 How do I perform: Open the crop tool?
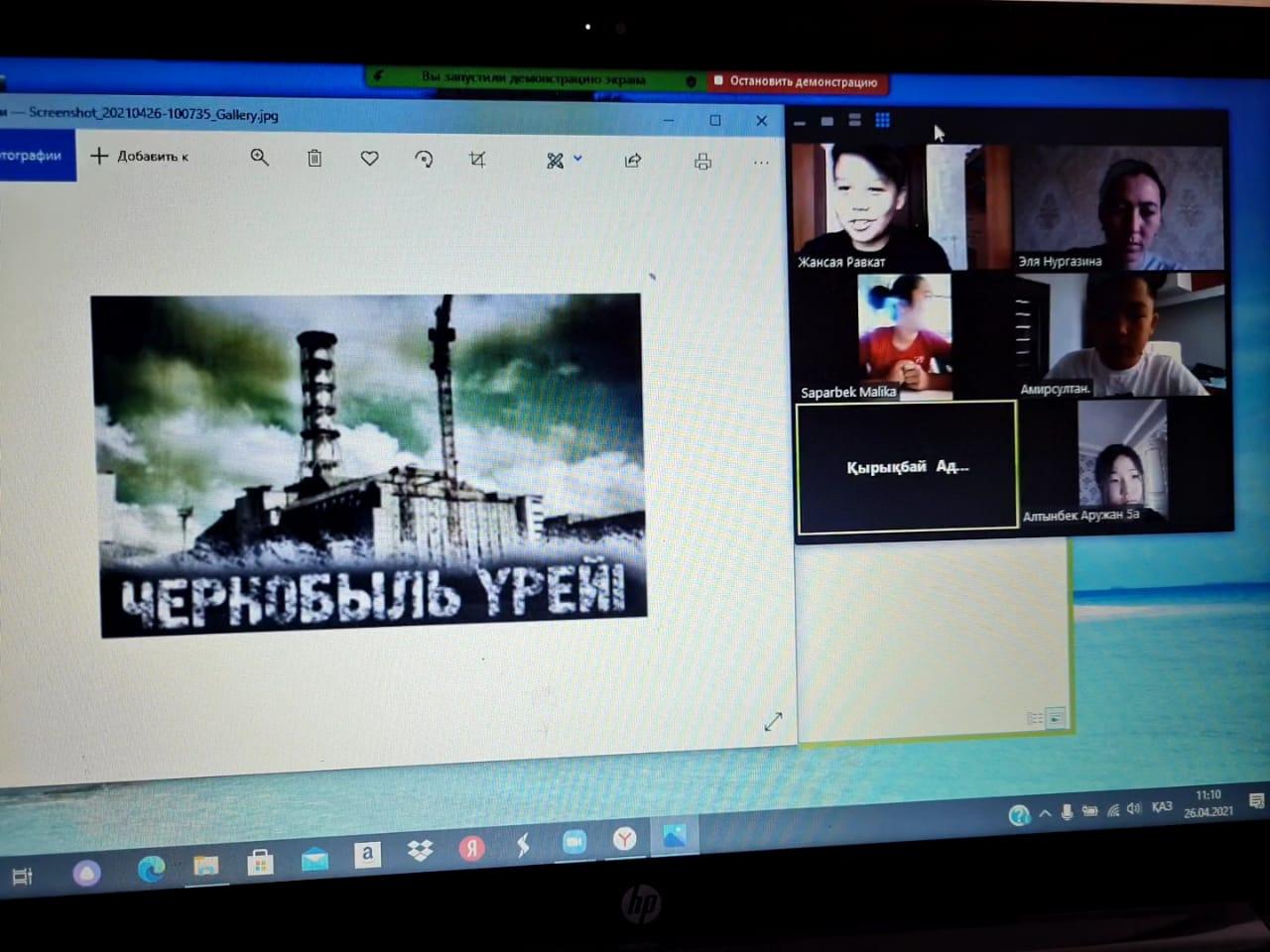477,159
